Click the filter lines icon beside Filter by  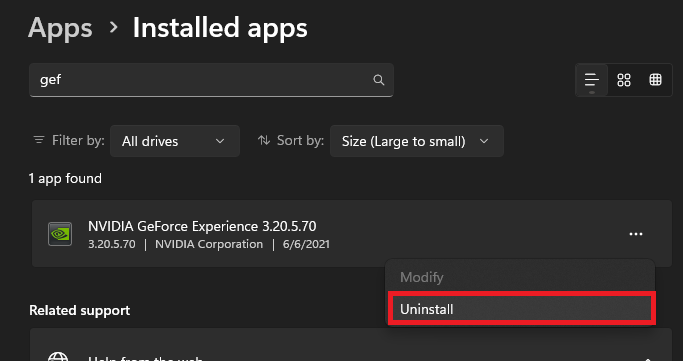(39, 140)
